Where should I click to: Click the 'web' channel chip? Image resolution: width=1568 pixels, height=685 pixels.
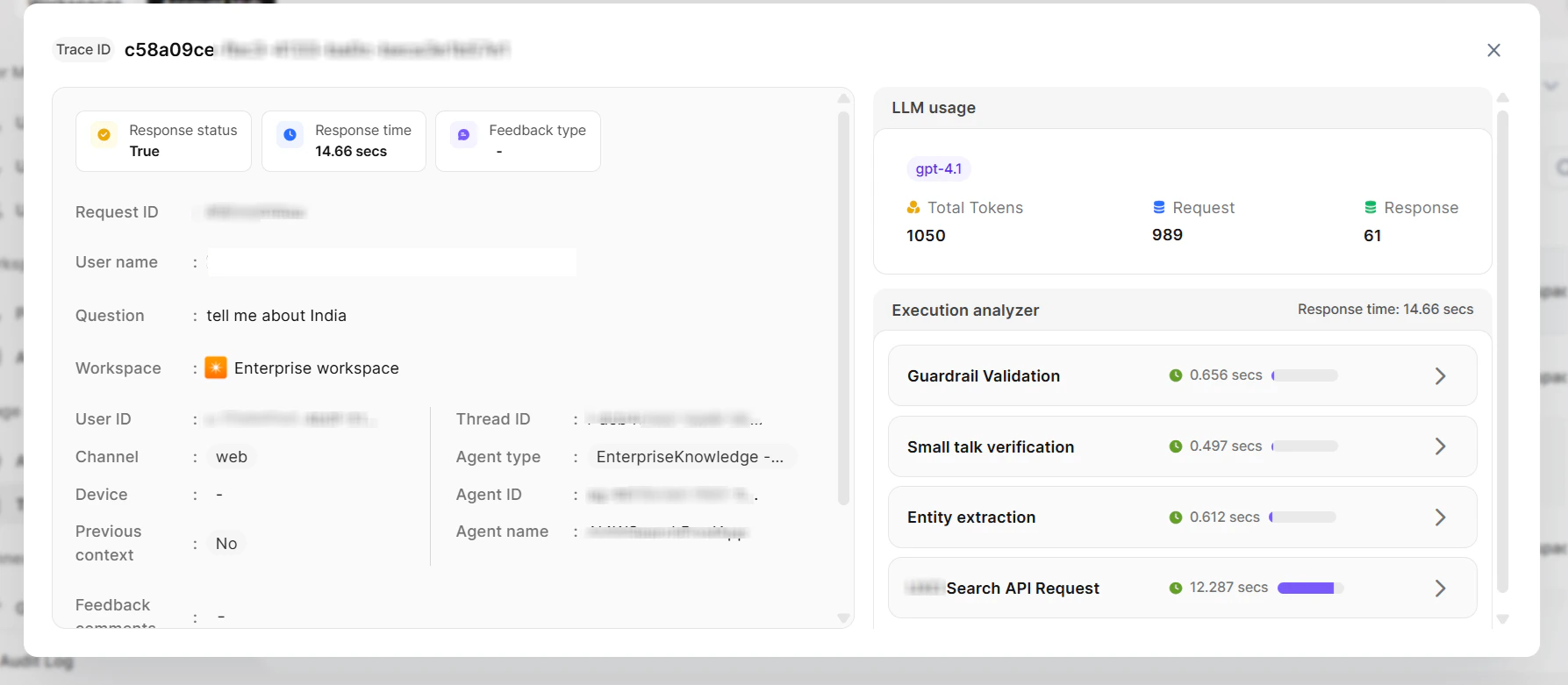pos(232,457)
